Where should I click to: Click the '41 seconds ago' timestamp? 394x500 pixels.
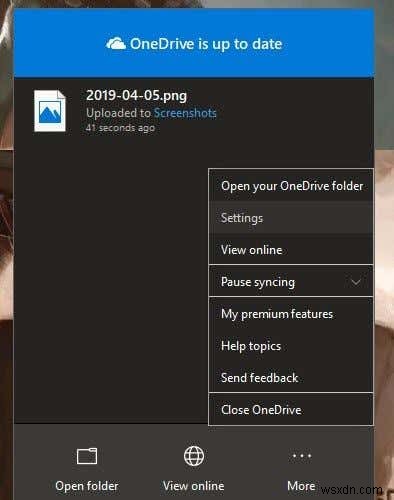coord(120,128)
